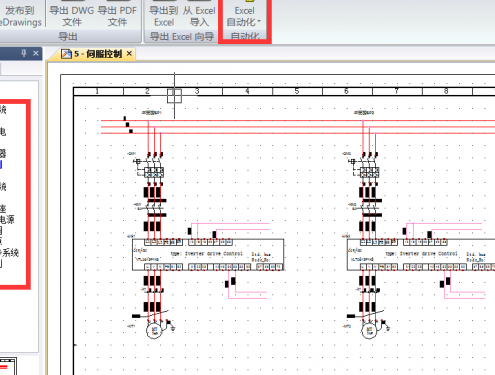Toggle the side panel pin icon
Image resolution: width=495 pixels, height=375 pixels.
tap(24, 53)
